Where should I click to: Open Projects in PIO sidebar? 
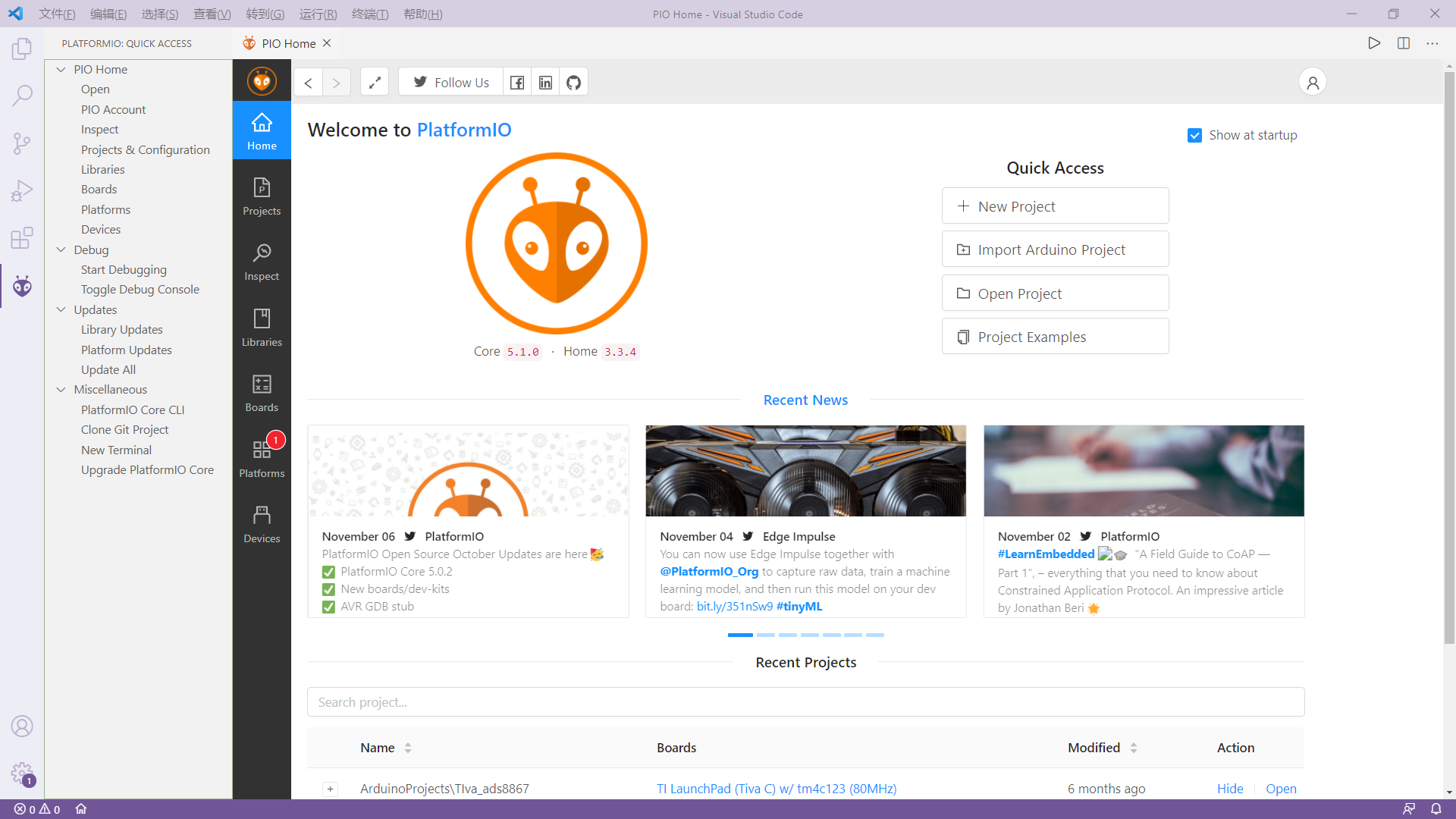pos(262,196)
